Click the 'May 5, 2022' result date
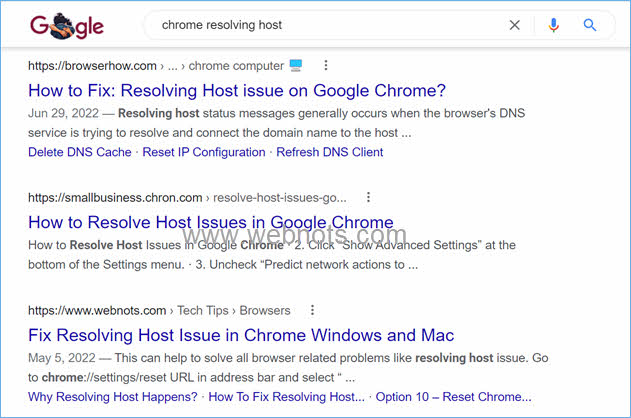Screen dimensions: 631x418 (x=62, y=358)
